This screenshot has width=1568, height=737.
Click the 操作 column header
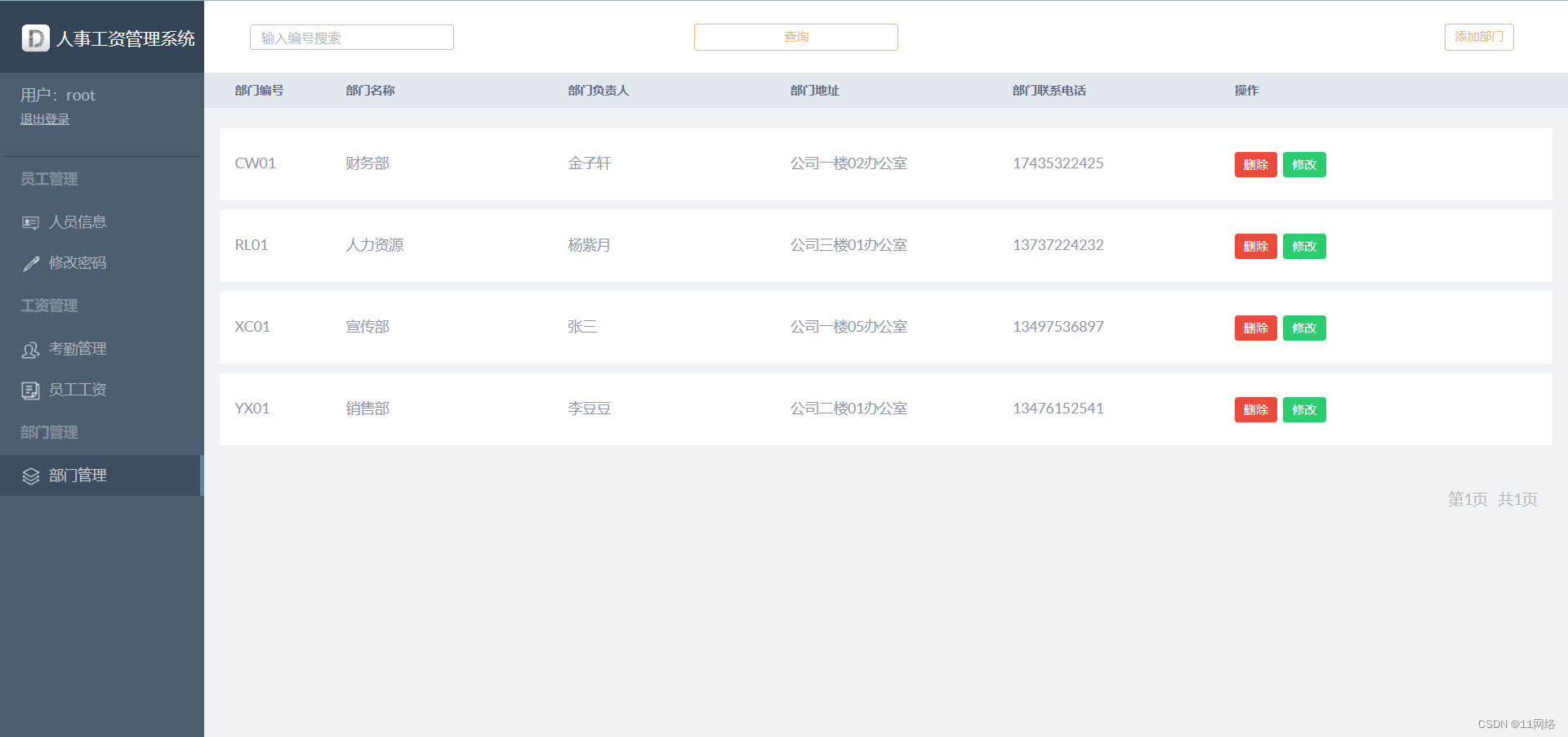1246,91
